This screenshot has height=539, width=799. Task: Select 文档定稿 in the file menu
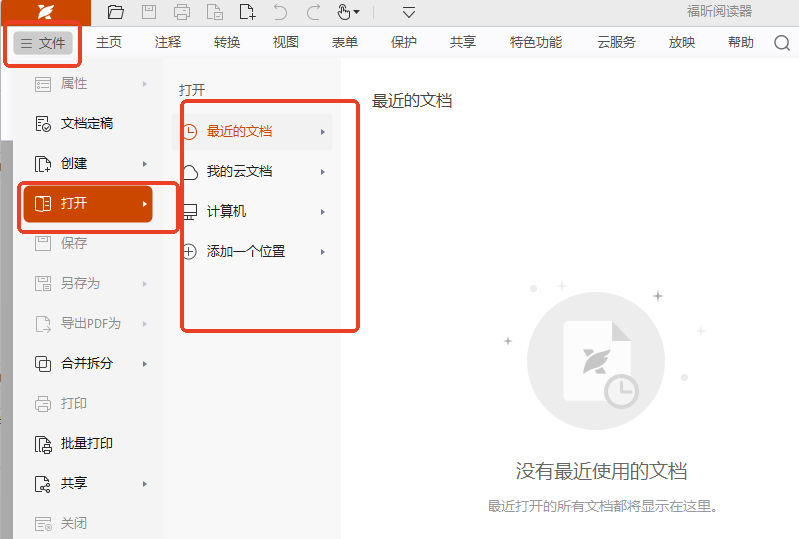tap(88, 124)
